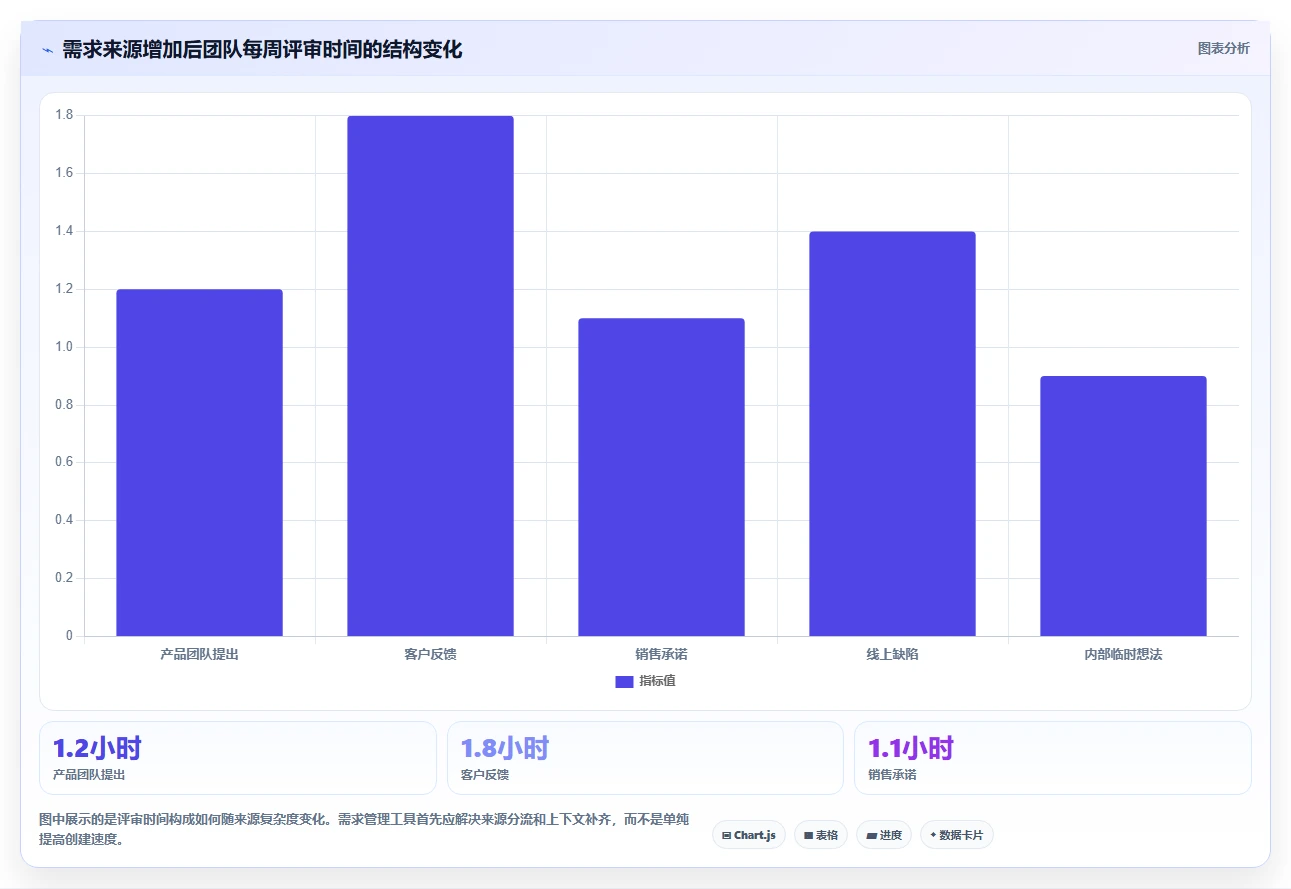Select the Chart.js tag
The height and width of the screenshot is (889, 1291).
[749, 835]
